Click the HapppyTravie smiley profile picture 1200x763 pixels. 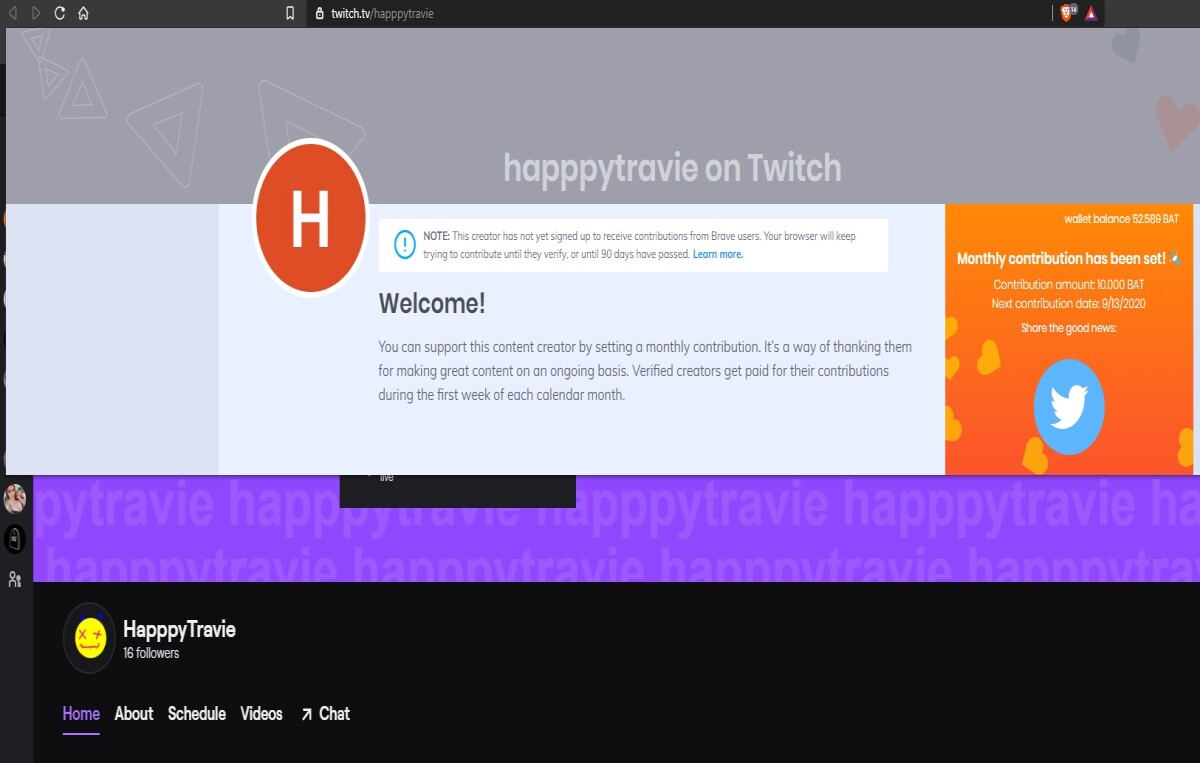click(90, 637)
